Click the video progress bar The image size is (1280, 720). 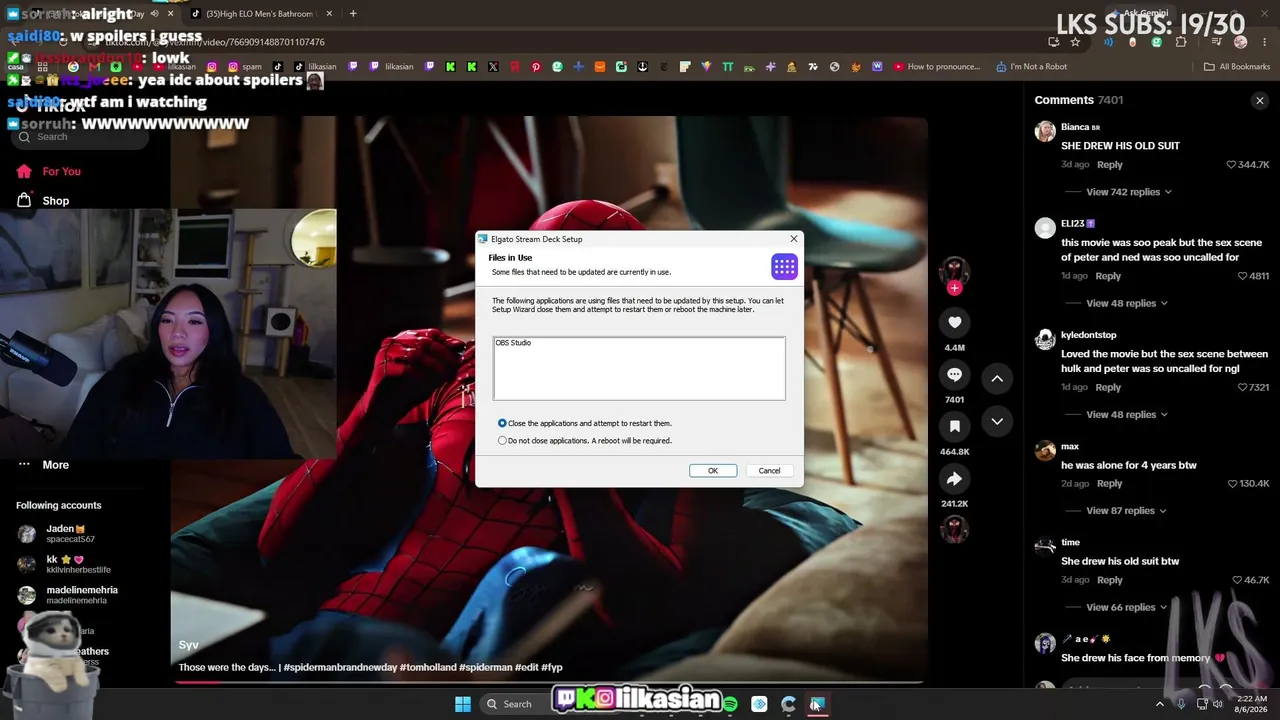click(551, 683)
